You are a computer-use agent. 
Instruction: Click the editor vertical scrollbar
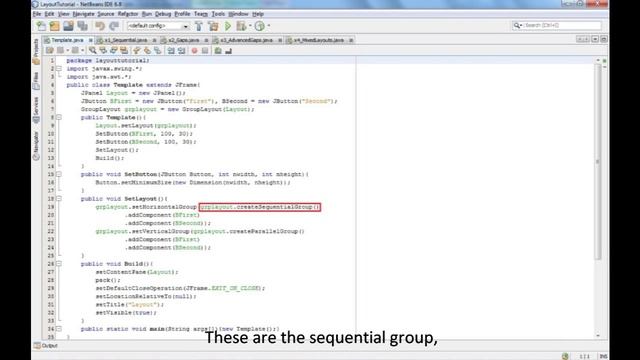coord(598,161)
